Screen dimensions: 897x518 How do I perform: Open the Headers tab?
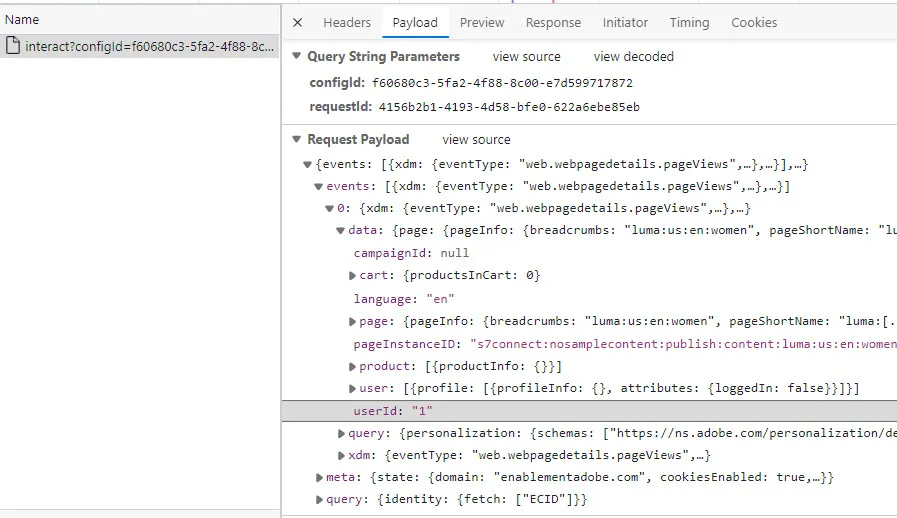347,23
